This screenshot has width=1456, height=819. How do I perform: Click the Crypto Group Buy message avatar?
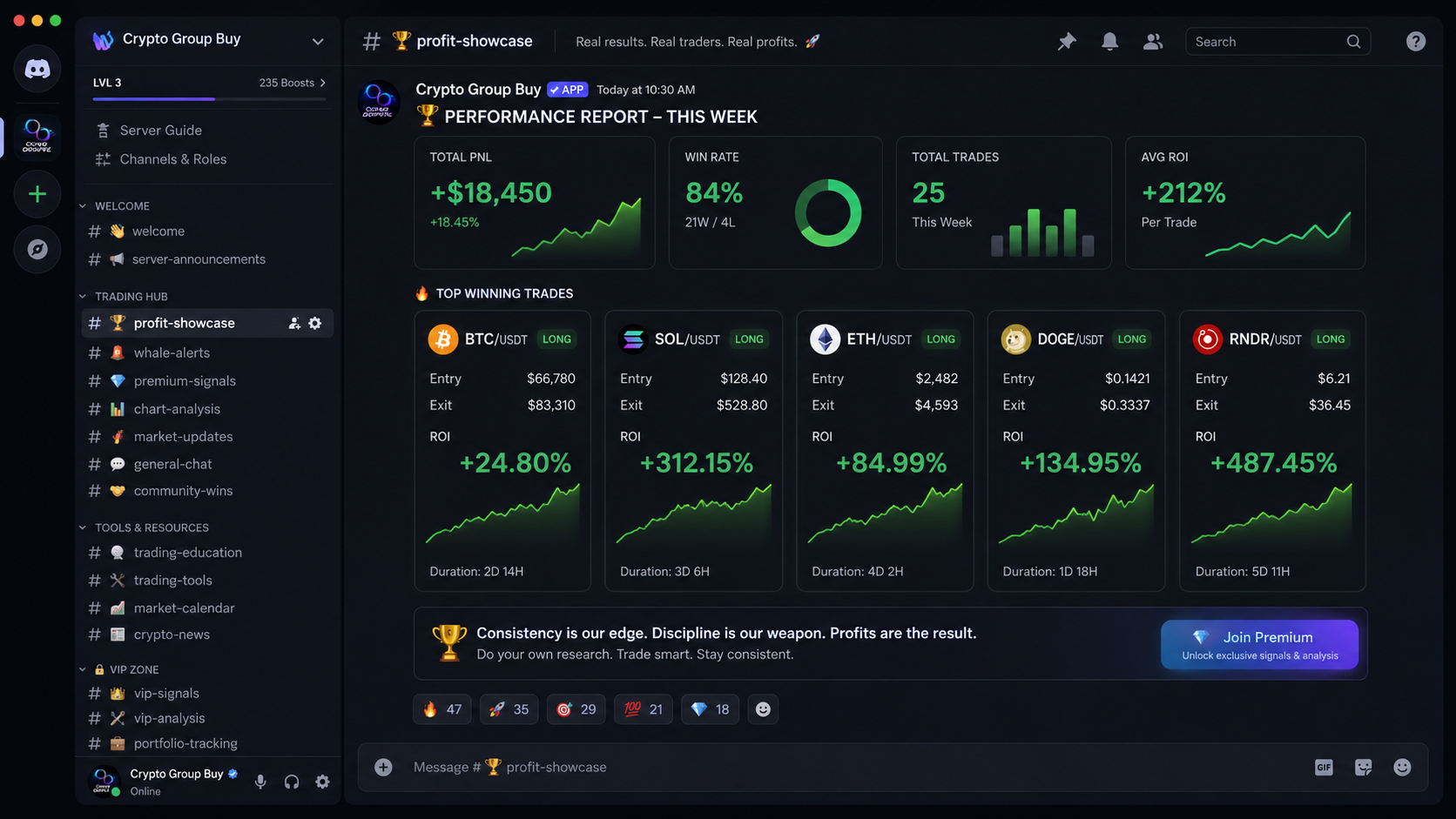coord(379,102)
